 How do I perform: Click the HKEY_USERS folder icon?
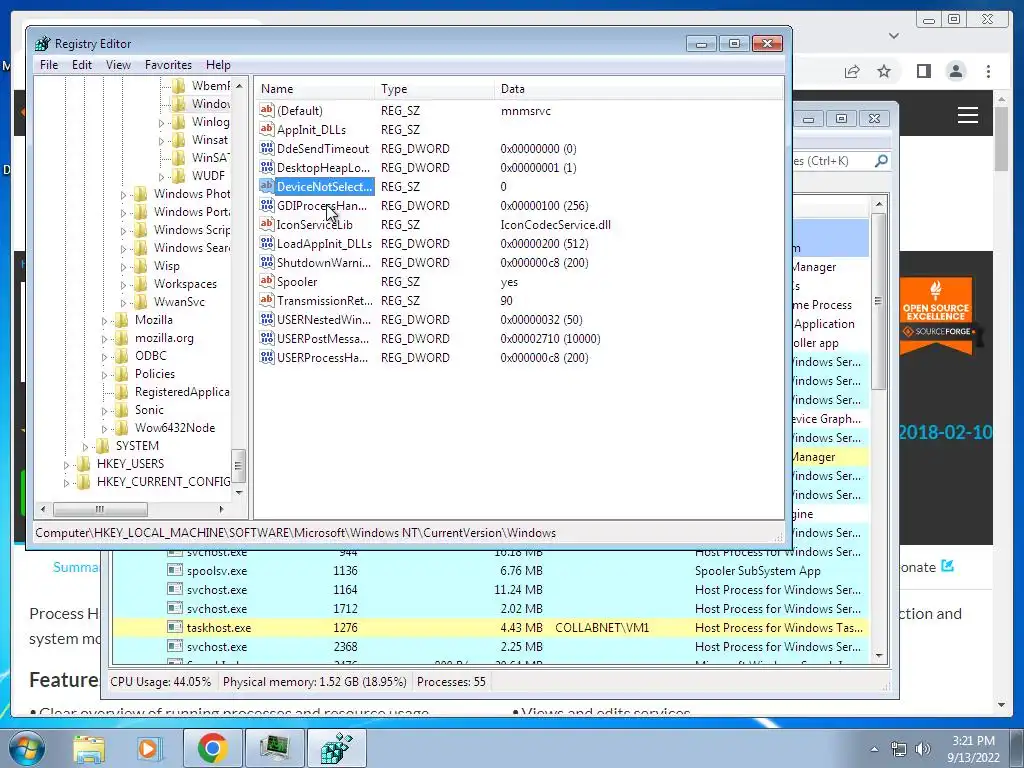click(84, 464)
